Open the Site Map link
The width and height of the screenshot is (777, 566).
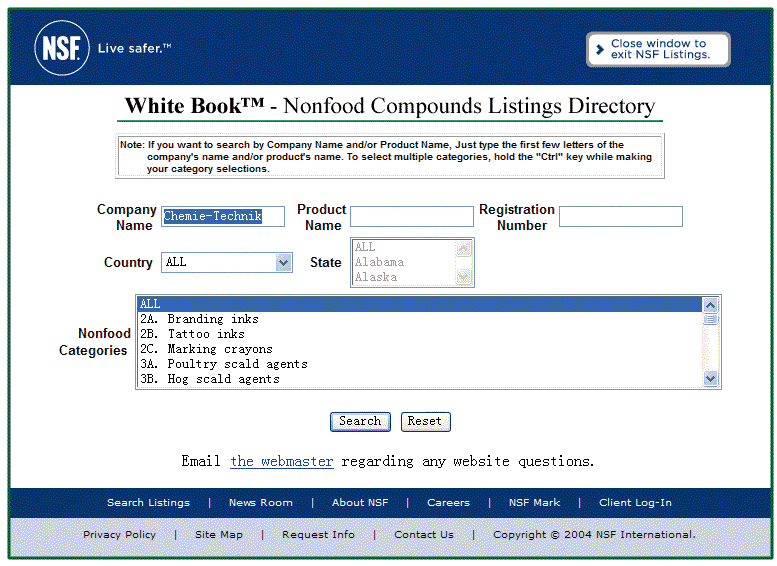coord(219,535)
